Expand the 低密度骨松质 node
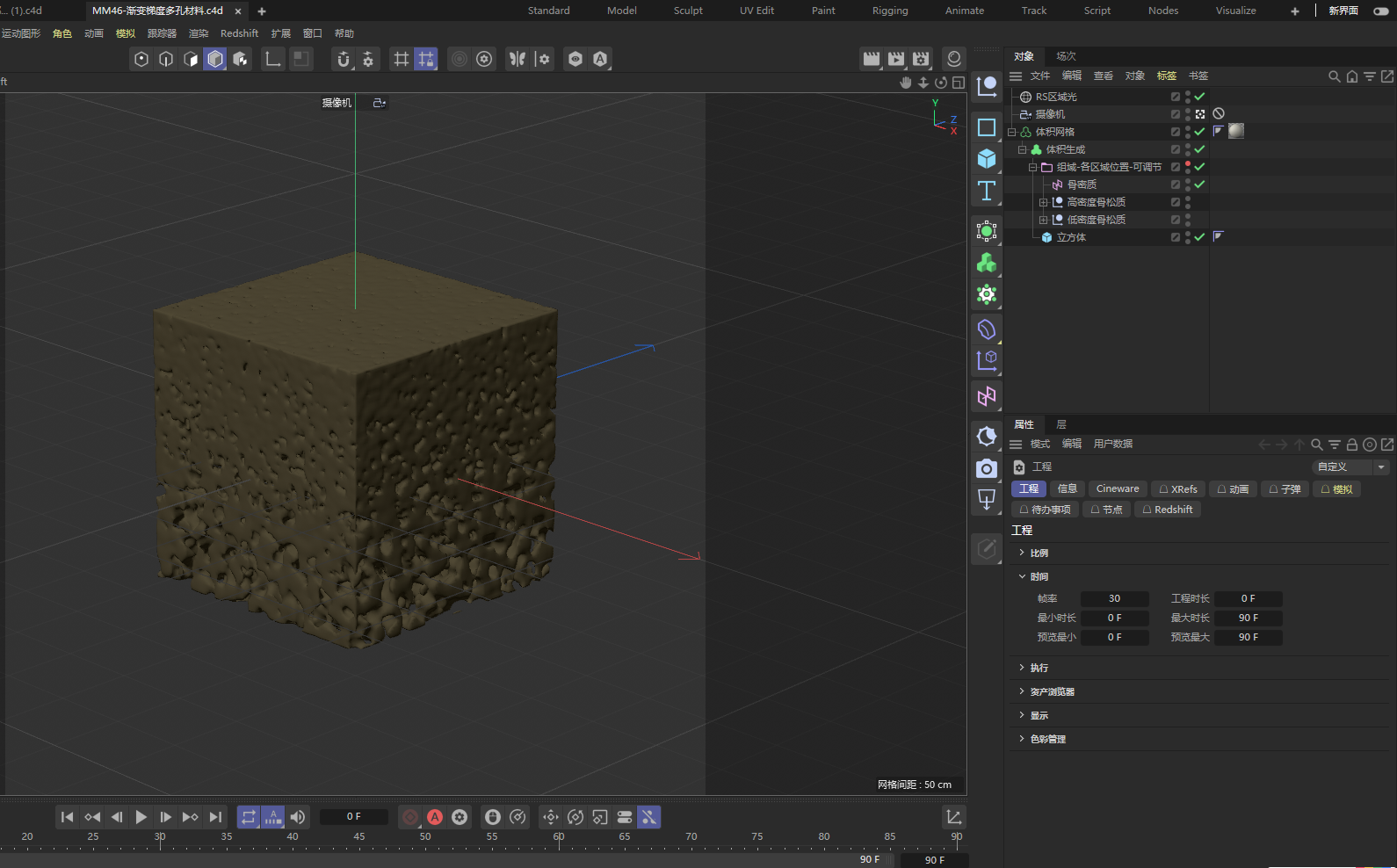Viewport: 1397px width, 868px height. (1043, 220)
